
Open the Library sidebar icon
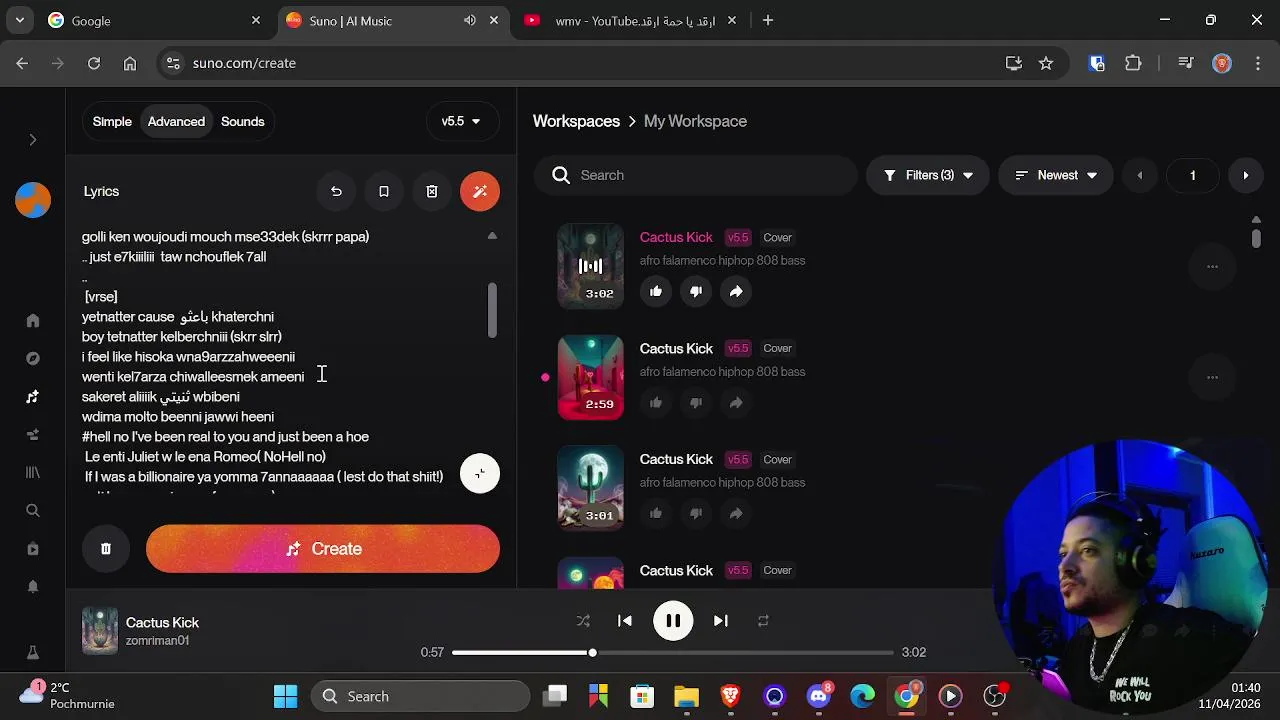33,472
